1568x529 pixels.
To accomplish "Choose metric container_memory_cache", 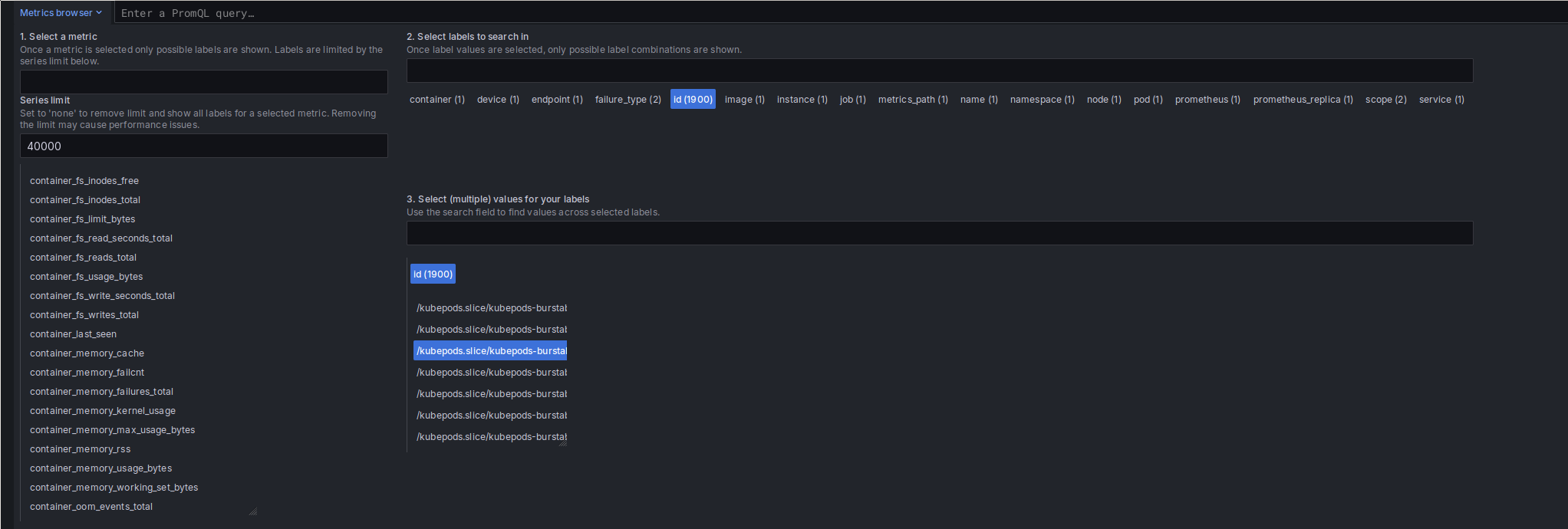I will [87, 353].
